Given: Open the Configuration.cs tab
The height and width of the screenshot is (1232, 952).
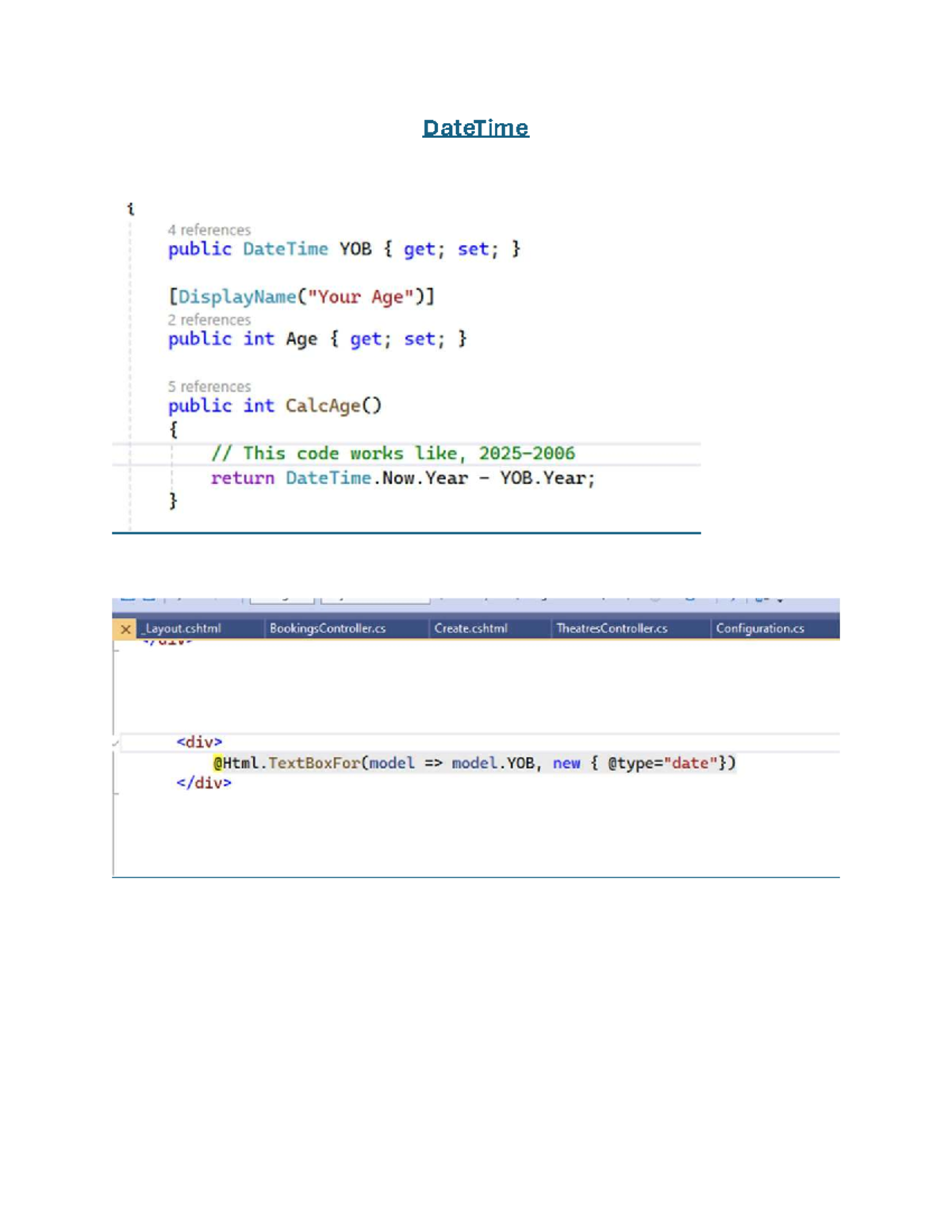Looking at the screenshot, I should [760, 628].
